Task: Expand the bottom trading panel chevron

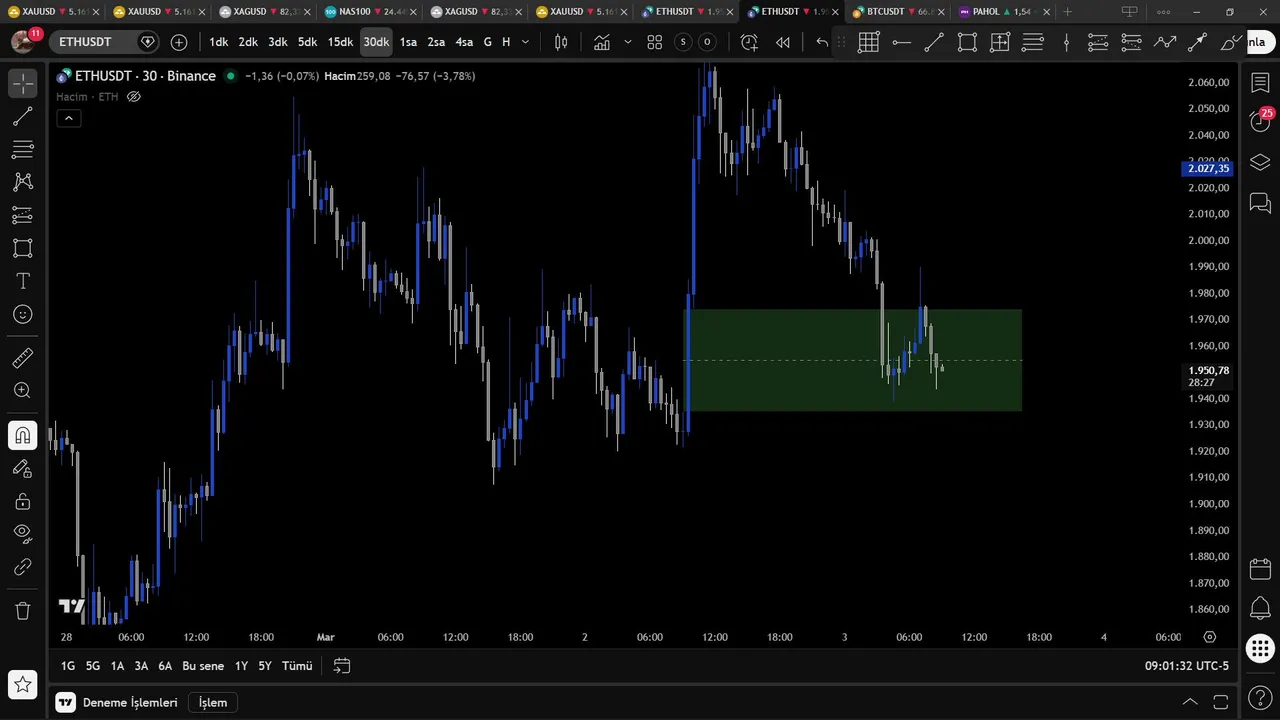Action: click(x=1190, y=702)
